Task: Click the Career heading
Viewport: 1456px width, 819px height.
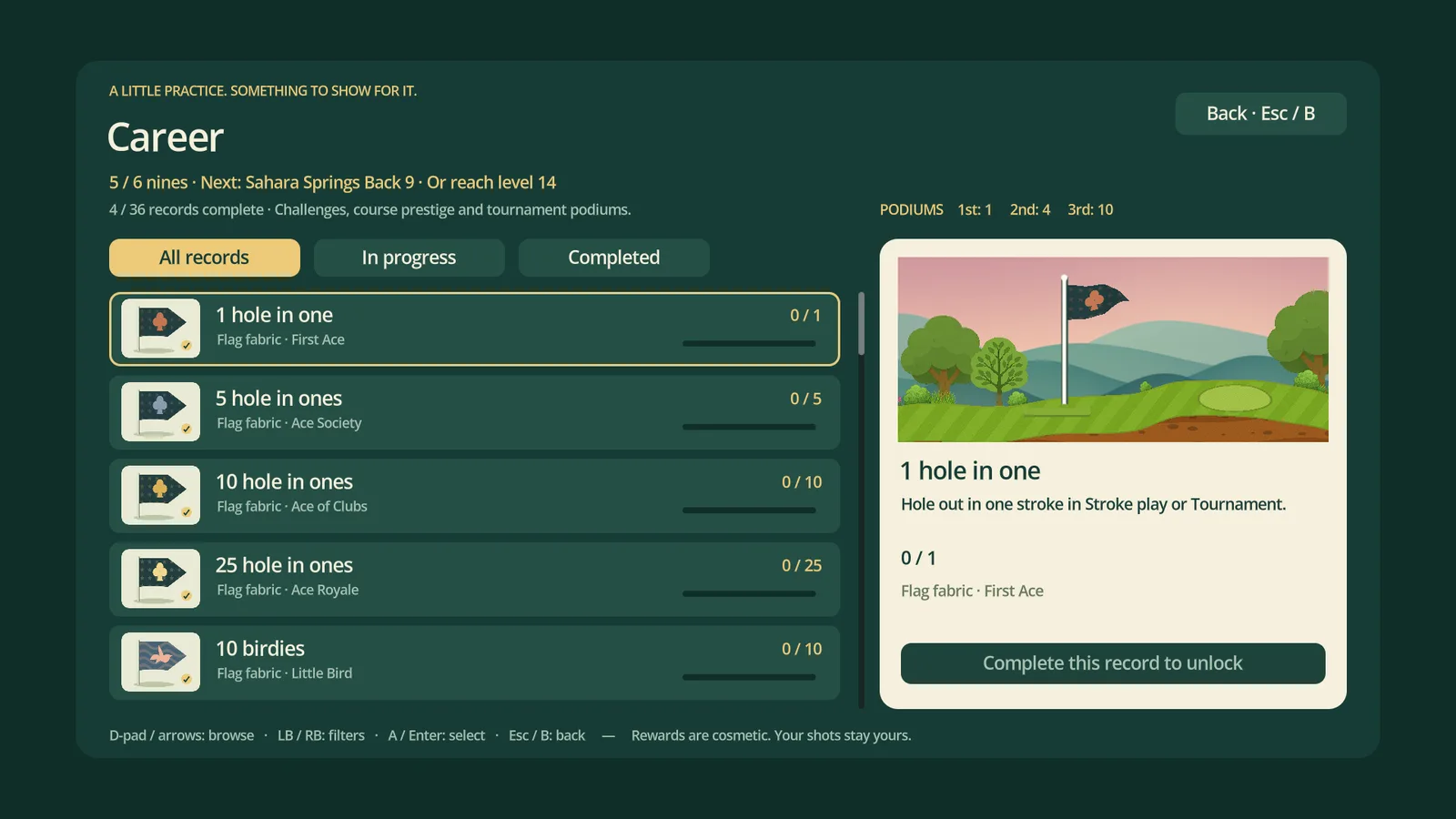Action: tap(166, 137)
